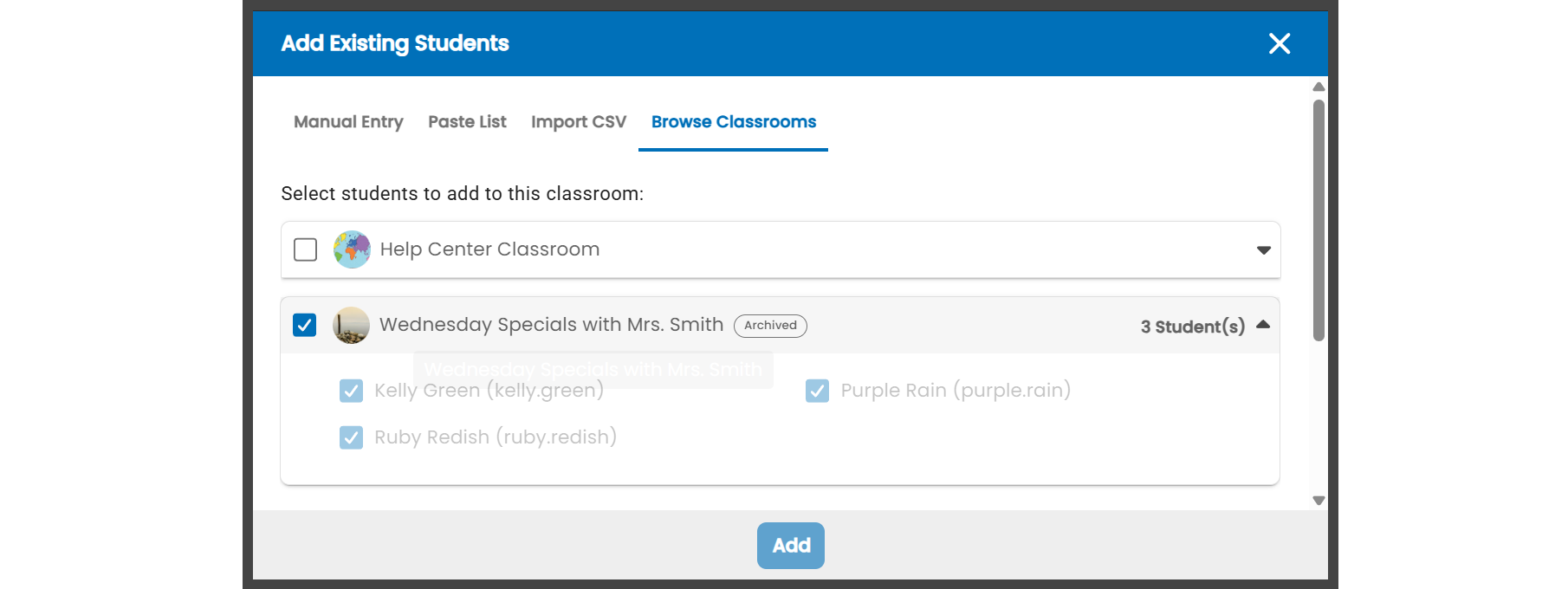The height and width of the screenshot is (589, 1568).
Task: Close the Add Existing Students dialog
Action: pyautogui.click(x=1280, y=43)
